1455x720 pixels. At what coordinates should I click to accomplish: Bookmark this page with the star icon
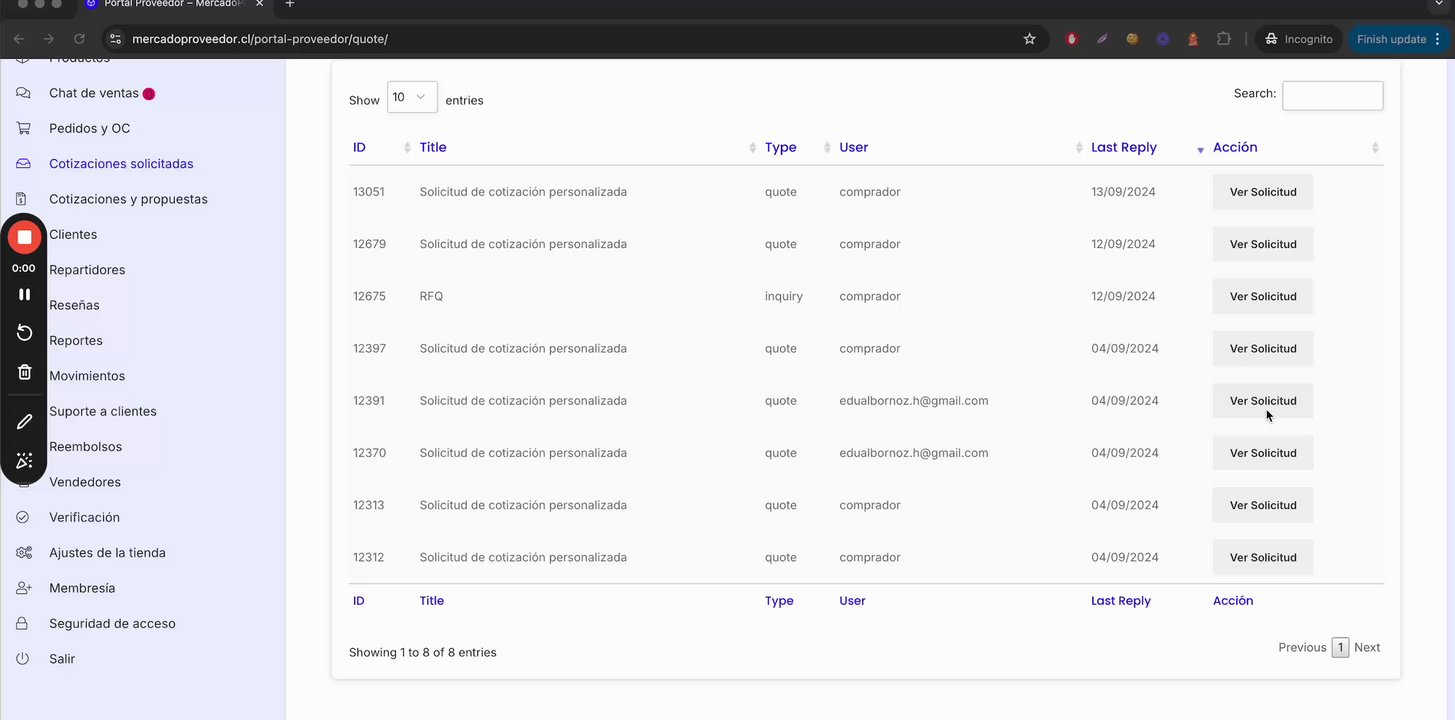click(x=1029, y=39)
